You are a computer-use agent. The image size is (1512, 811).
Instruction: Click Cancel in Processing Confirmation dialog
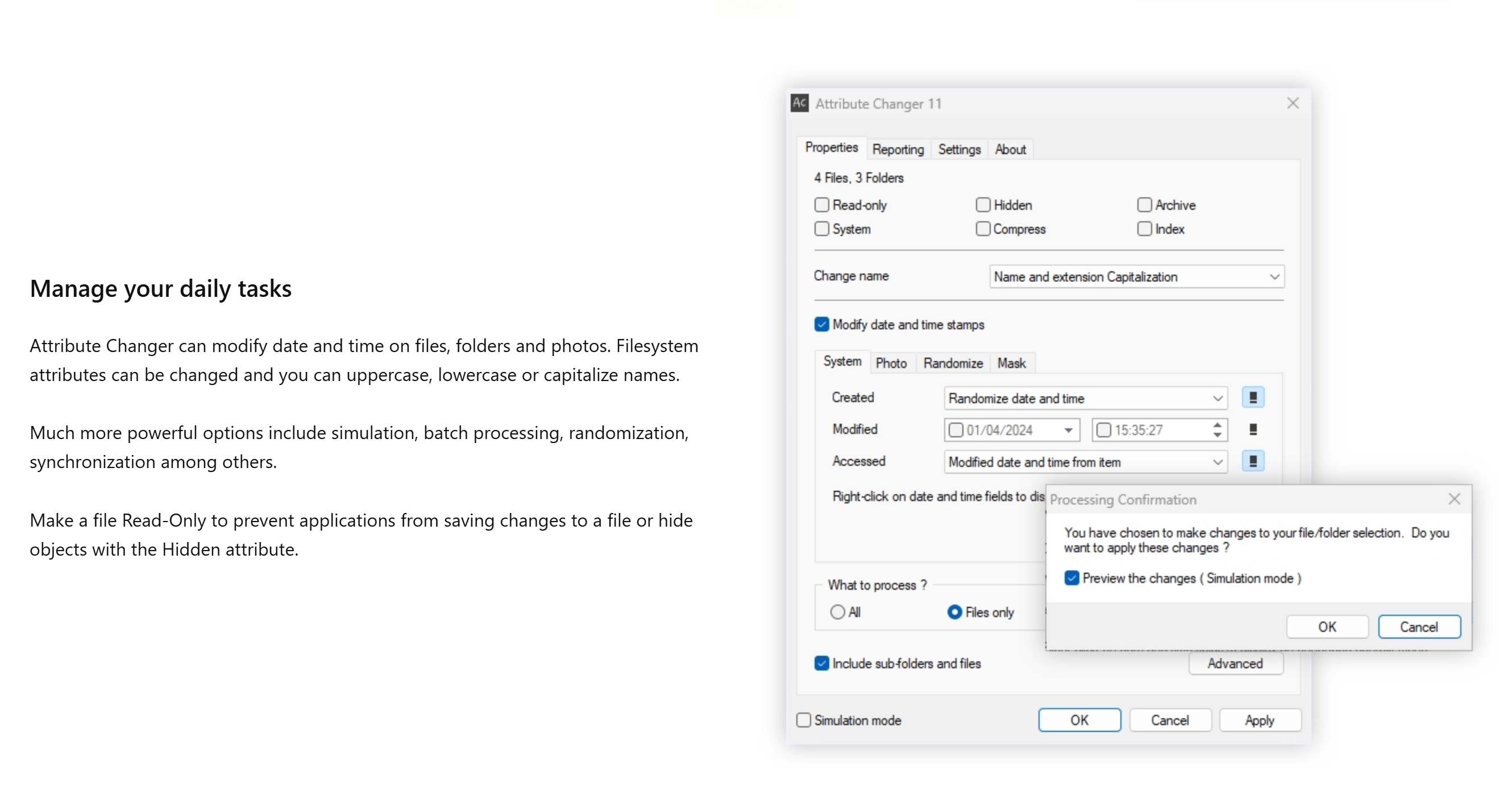point(1419,627)
